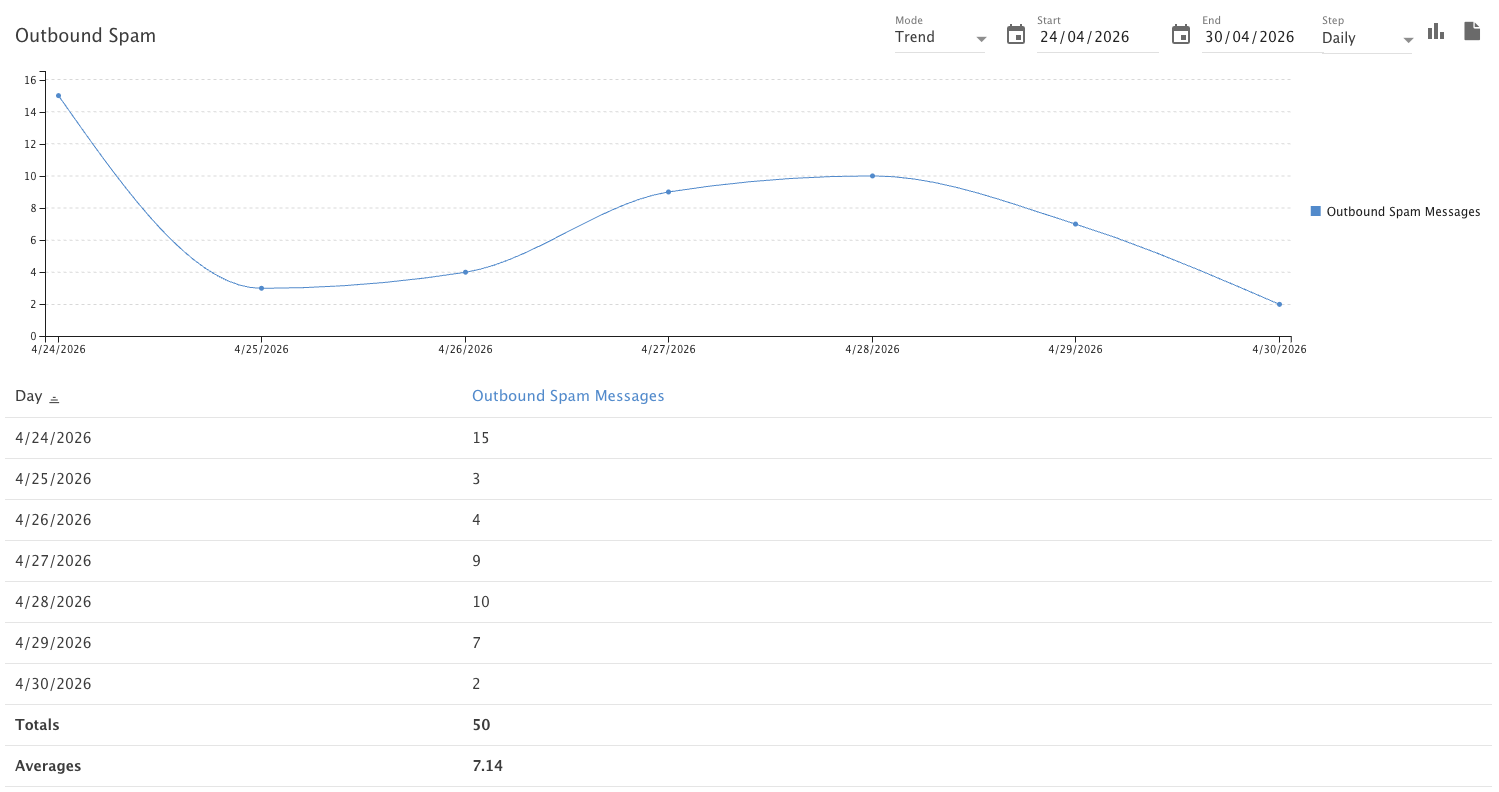Click the bar chart view icon
Screen dimensions: 1499x792
pos(1436,32)
